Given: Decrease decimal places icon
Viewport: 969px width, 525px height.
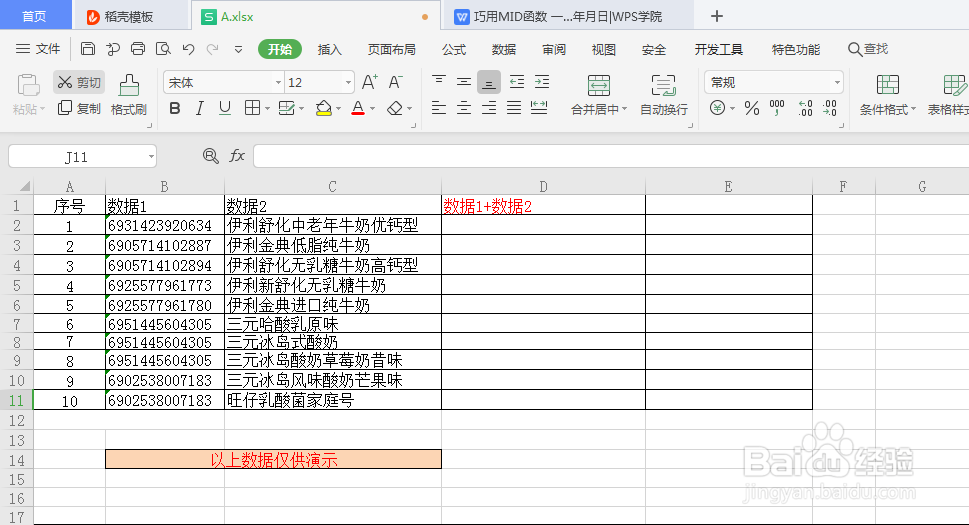Looking at the screenshot, I should [x=830, y=109].
